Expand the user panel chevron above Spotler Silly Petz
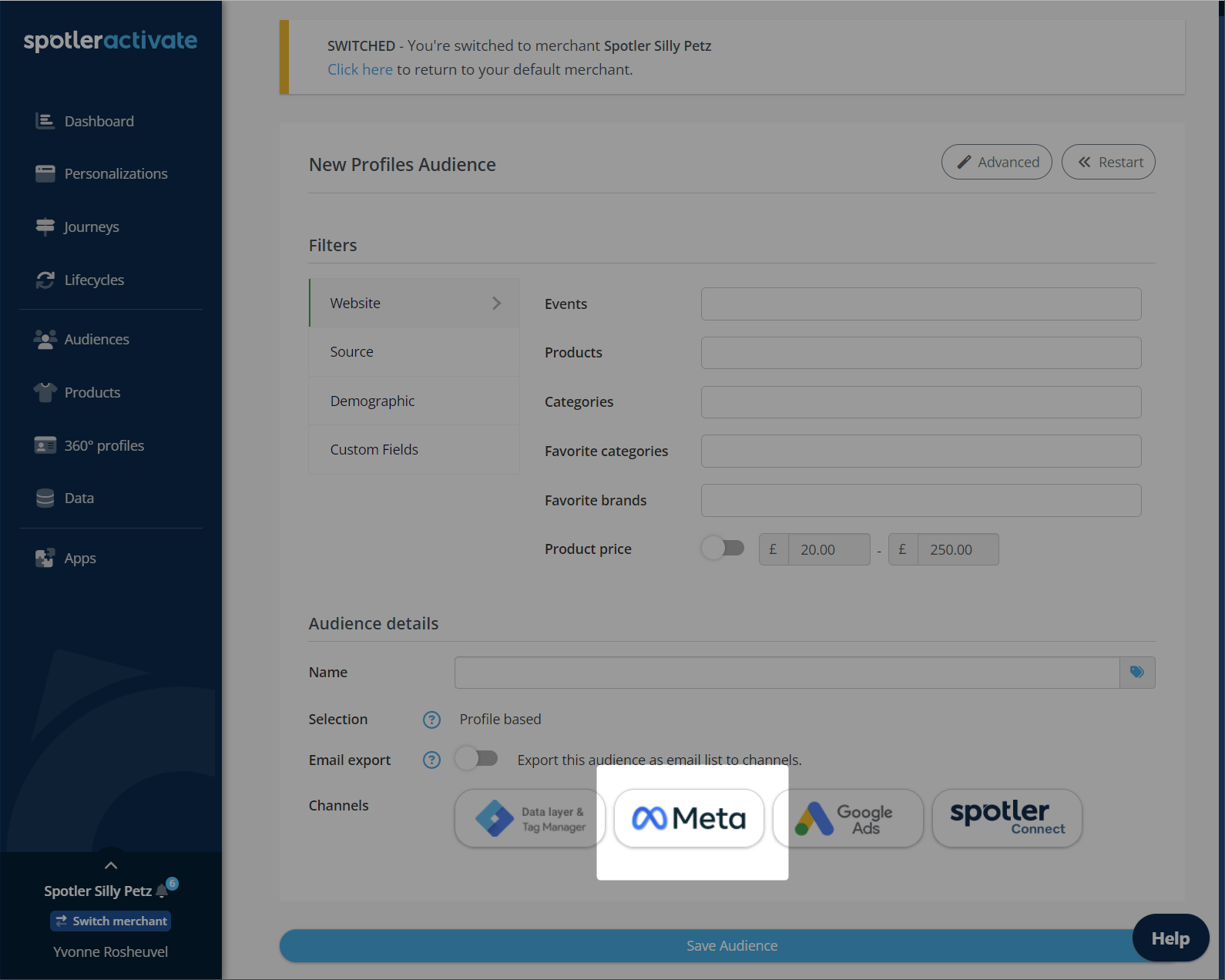Screen dimensions: 1225x980 [111, 865]
